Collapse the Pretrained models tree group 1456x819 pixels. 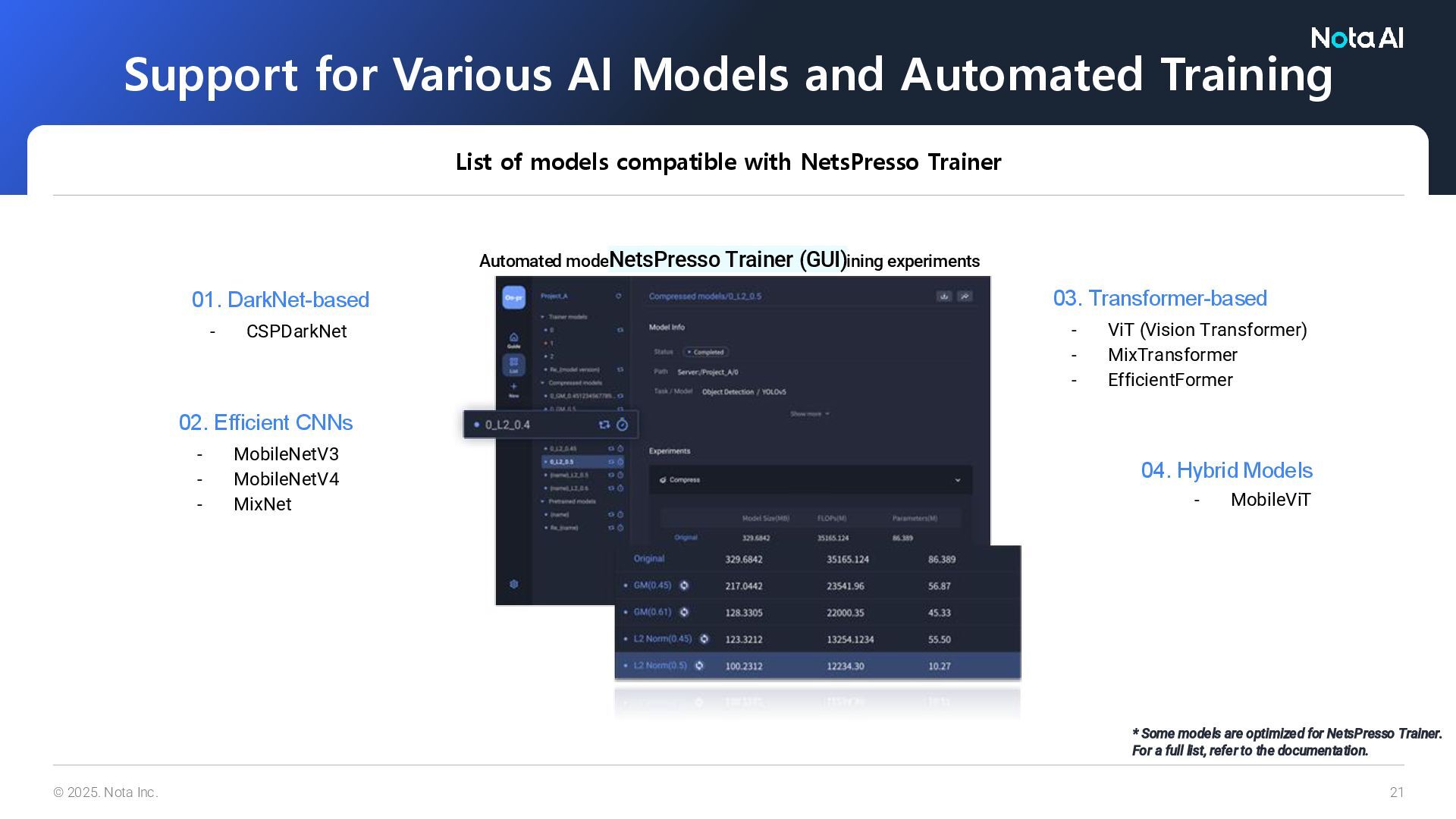tap(543, 501)
